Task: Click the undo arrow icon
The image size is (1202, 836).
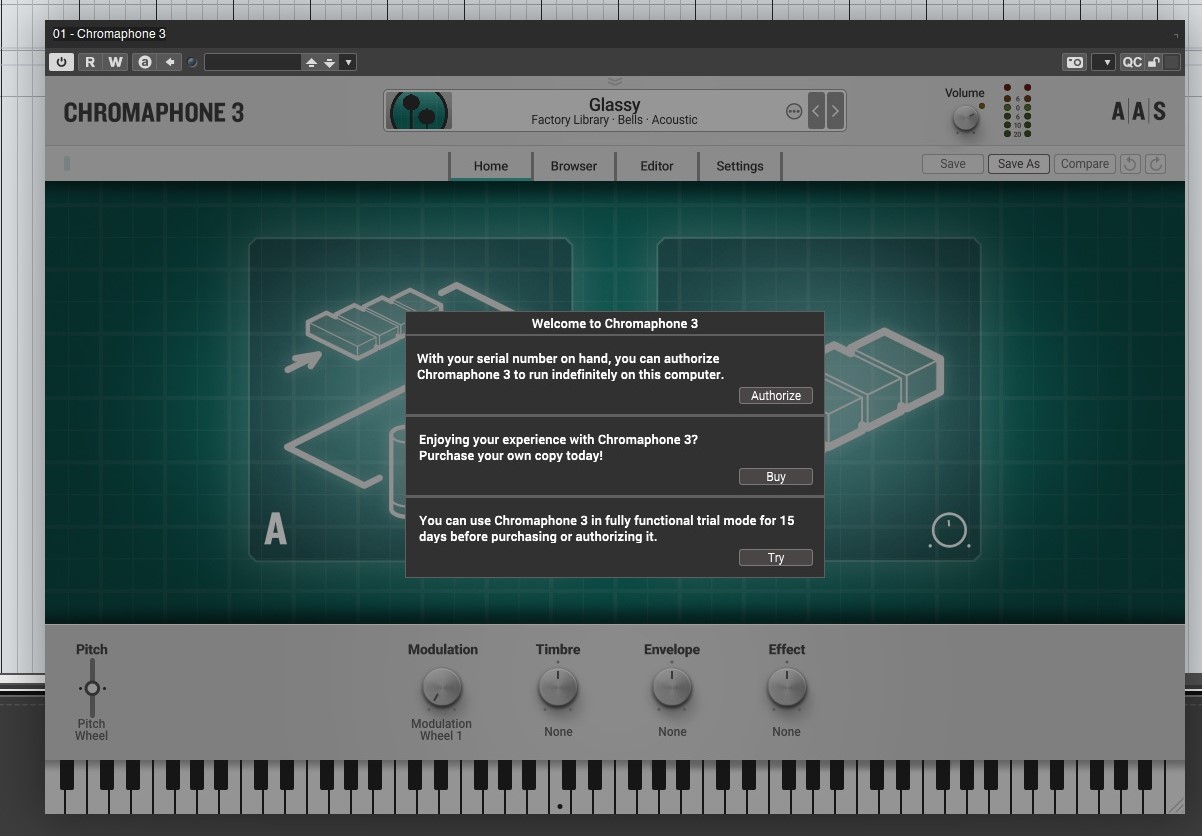Action: (x=1131, y=164)
